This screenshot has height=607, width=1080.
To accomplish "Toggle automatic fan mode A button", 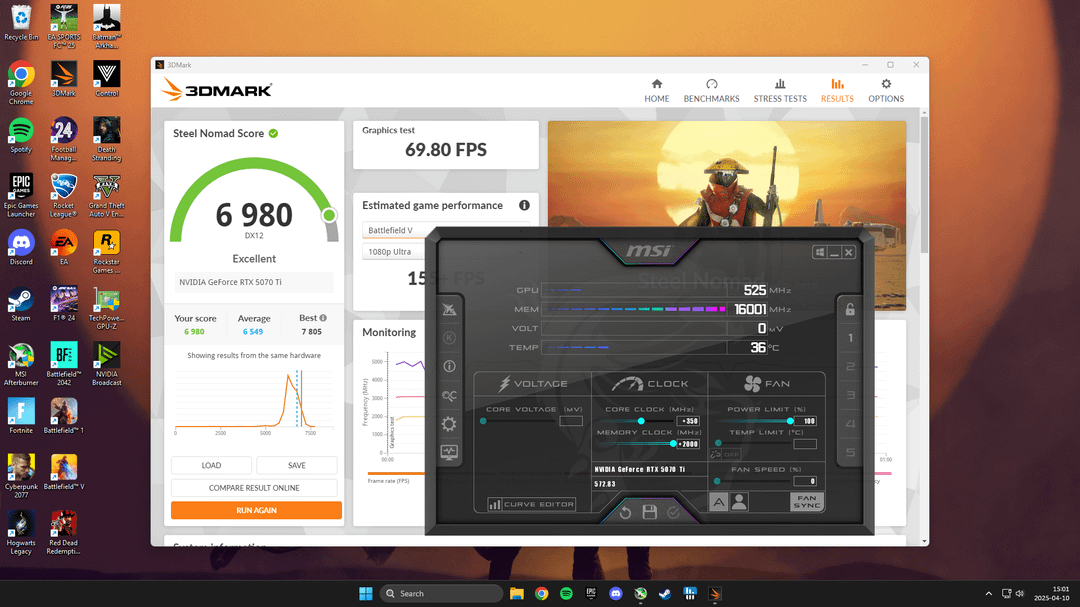I will pyautogui.click(x=718, y=502).
